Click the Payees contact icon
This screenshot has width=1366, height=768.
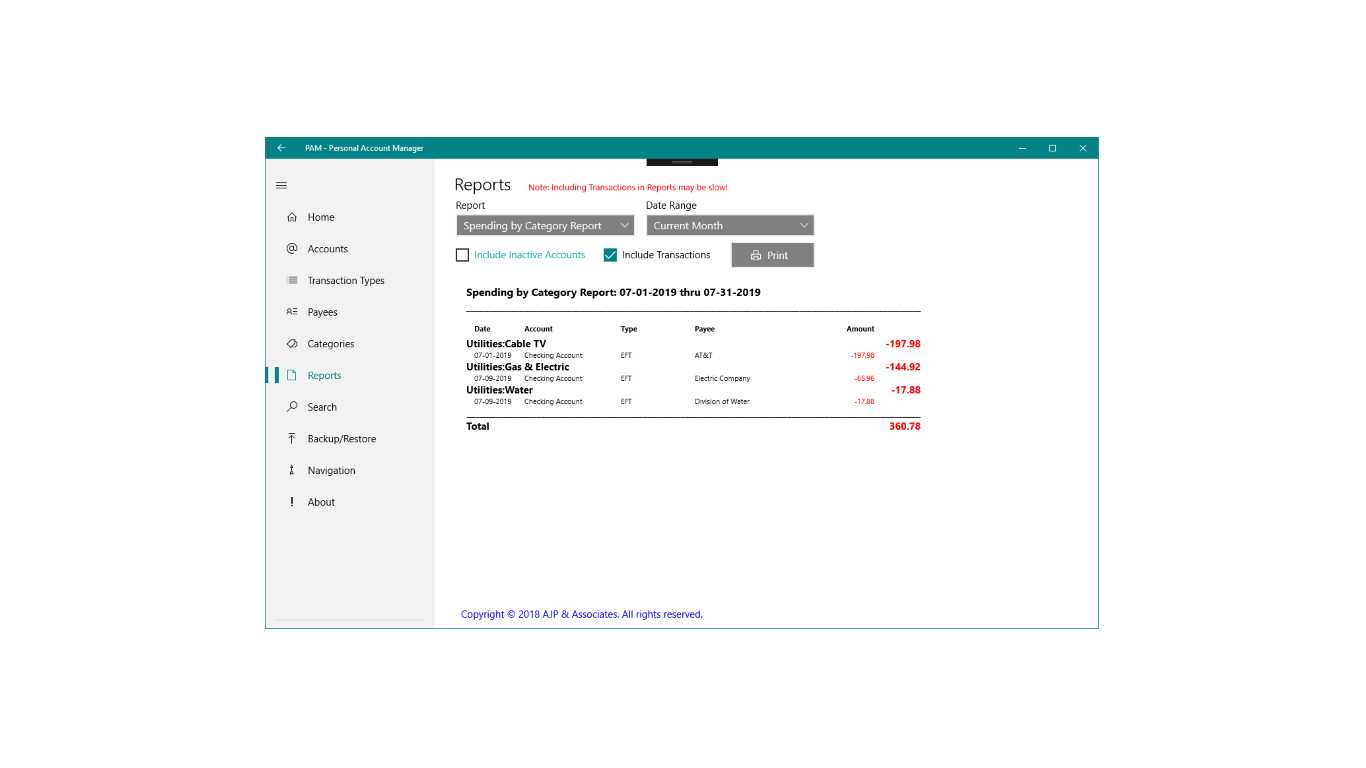(292, 312)
